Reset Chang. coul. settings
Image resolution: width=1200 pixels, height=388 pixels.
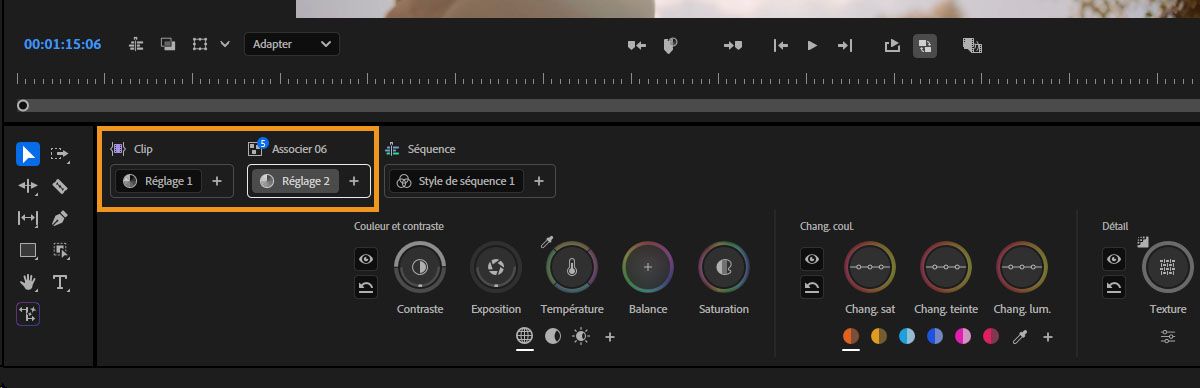coord(813,288)
